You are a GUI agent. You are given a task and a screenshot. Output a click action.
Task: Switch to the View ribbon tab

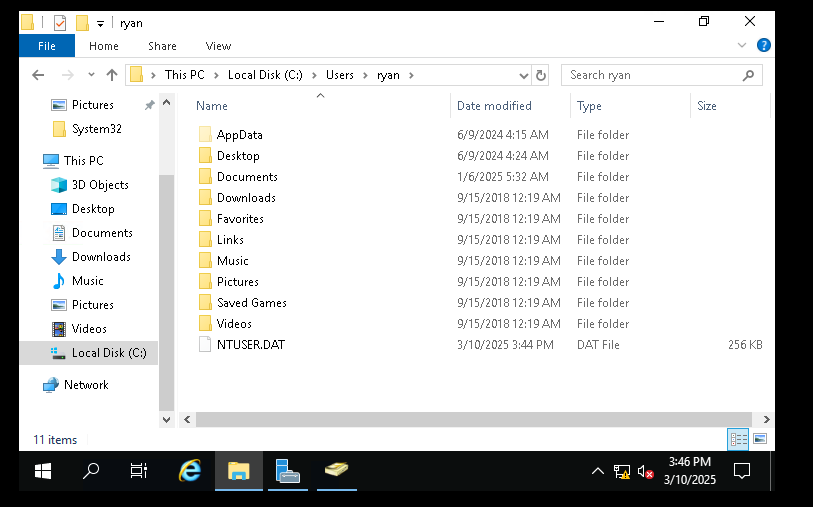pyautogui.click(x=218, y=46)
